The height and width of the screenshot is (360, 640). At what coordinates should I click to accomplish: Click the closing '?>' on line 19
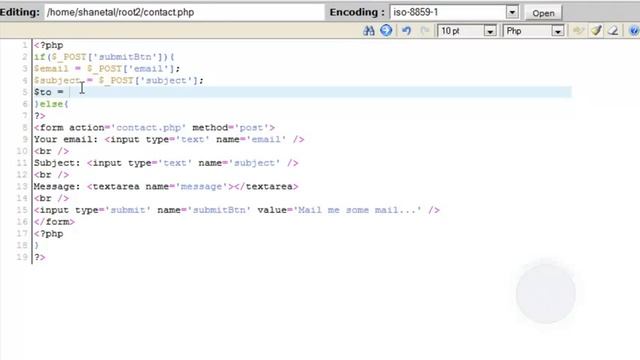[40, 258]
